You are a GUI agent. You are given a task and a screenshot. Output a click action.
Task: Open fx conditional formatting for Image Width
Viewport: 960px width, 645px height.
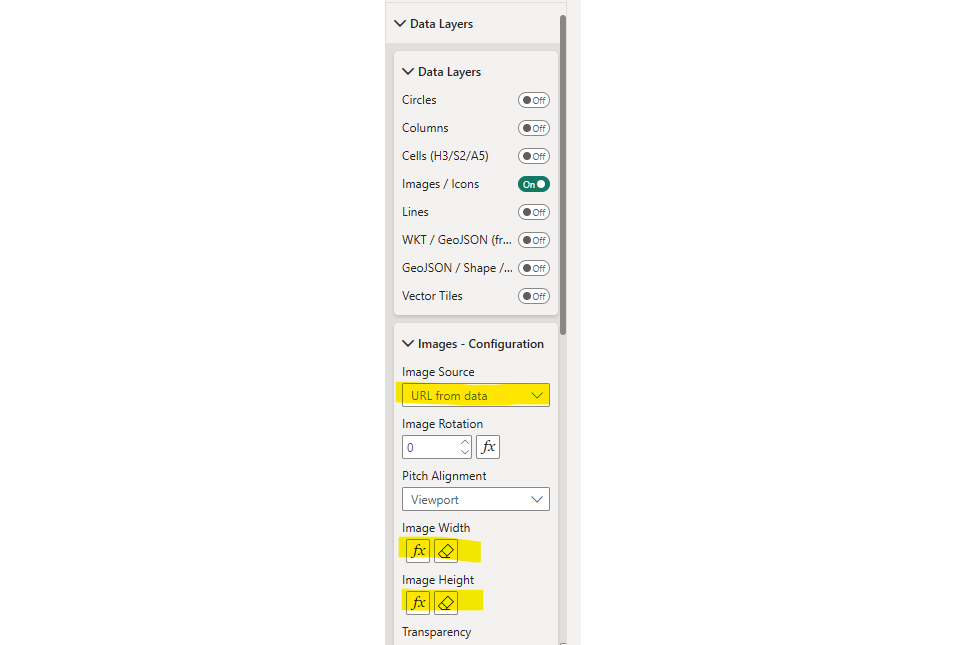(418, 551)
